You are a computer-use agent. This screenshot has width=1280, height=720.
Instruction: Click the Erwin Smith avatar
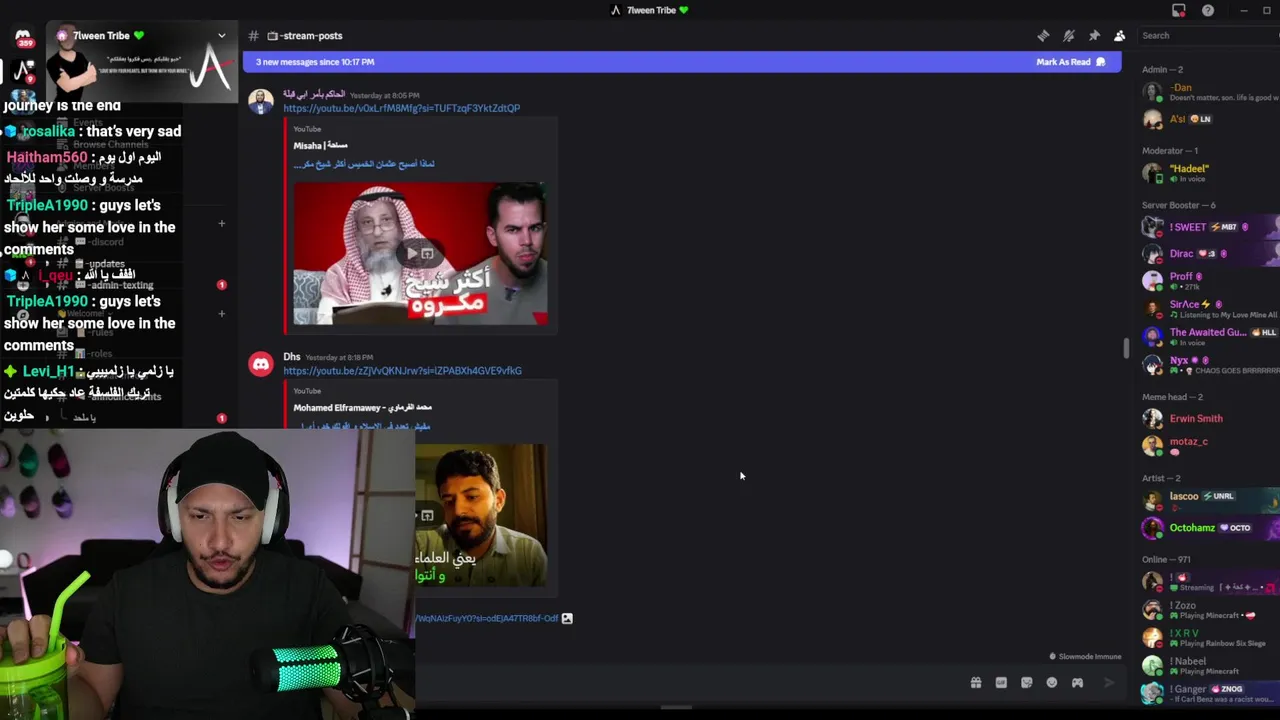pyautogui.click(x=1153, y=419)
